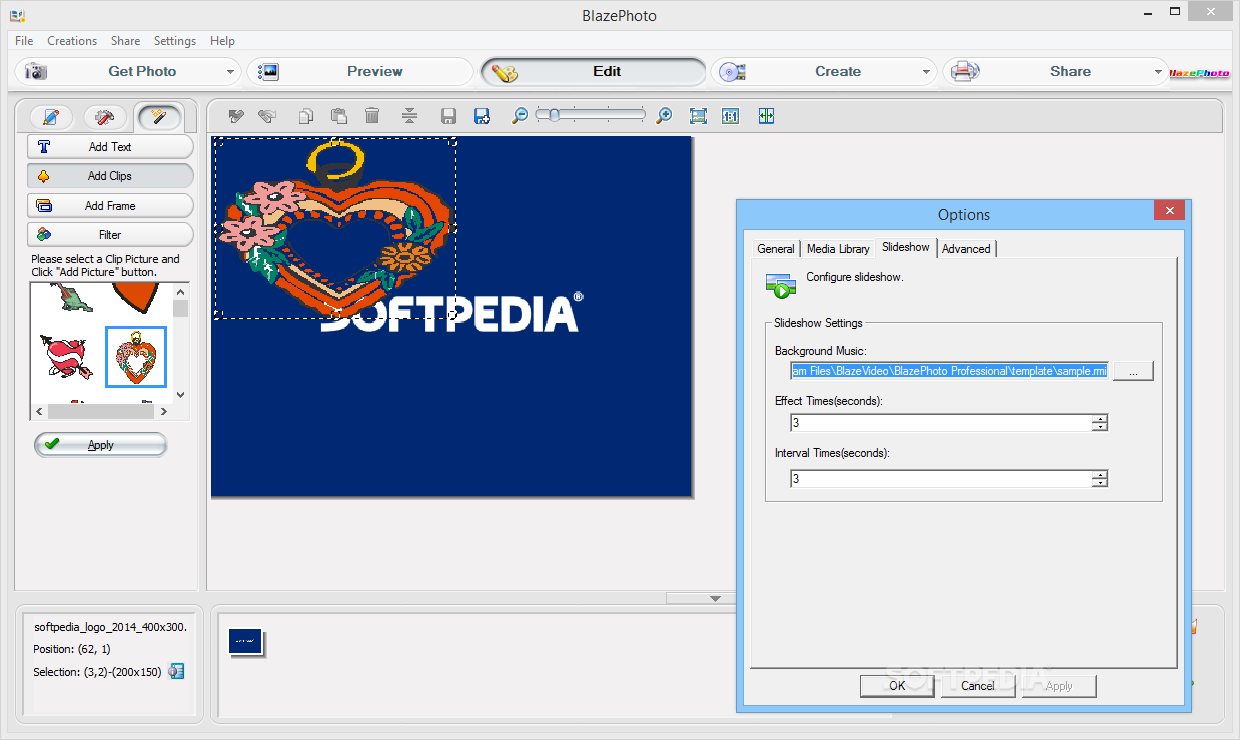1240x740 pixels.
Task: Click the Add Frame button
Action: tap(110, 206)
